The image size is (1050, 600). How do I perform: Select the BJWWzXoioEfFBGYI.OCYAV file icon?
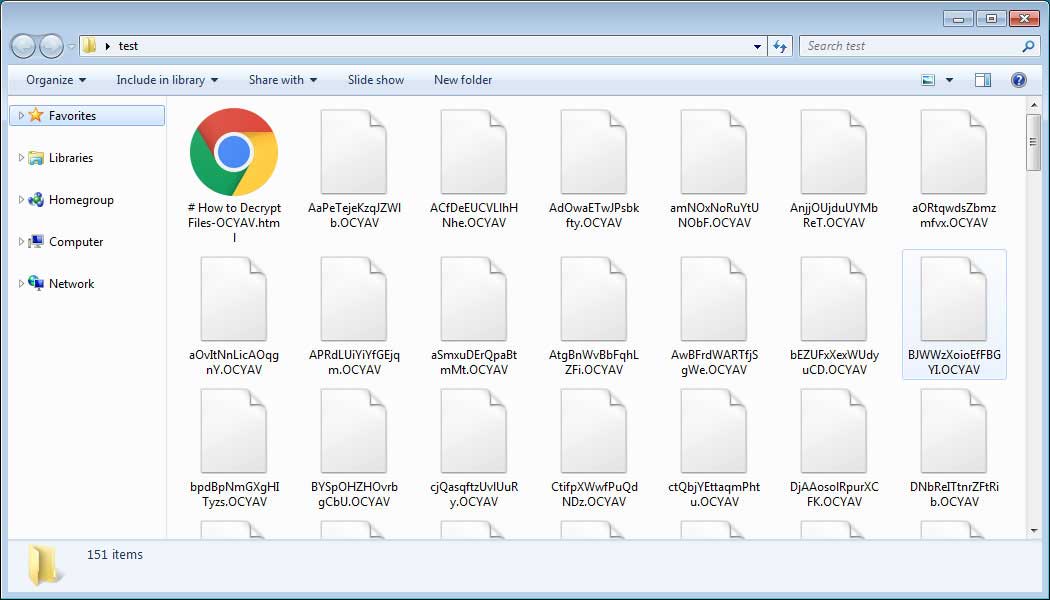click(x=954, y=299)
